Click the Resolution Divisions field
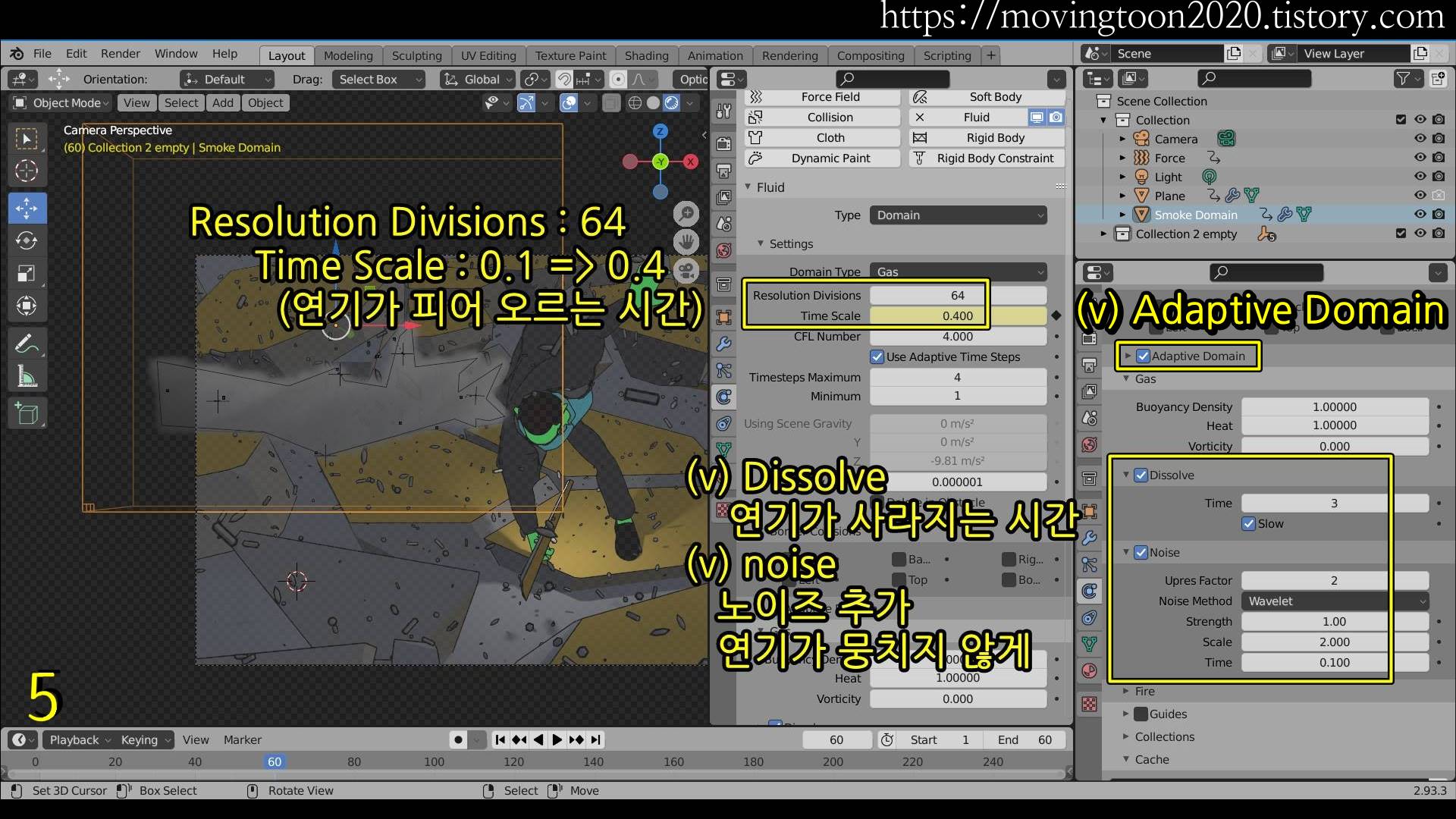 958,295
